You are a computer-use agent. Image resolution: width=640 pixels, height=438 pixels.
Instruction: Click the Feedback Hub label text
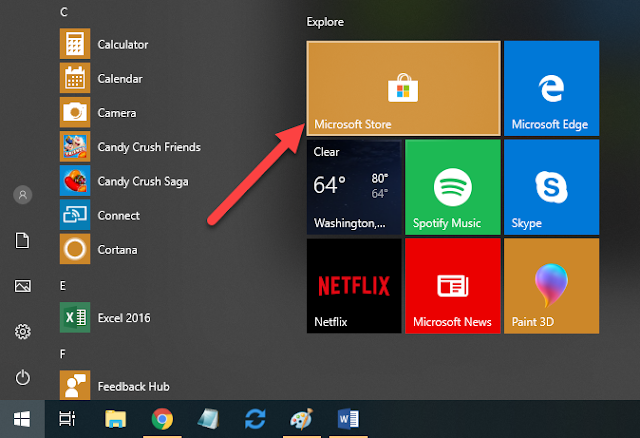pyautogui.click(x=133, y=387)
